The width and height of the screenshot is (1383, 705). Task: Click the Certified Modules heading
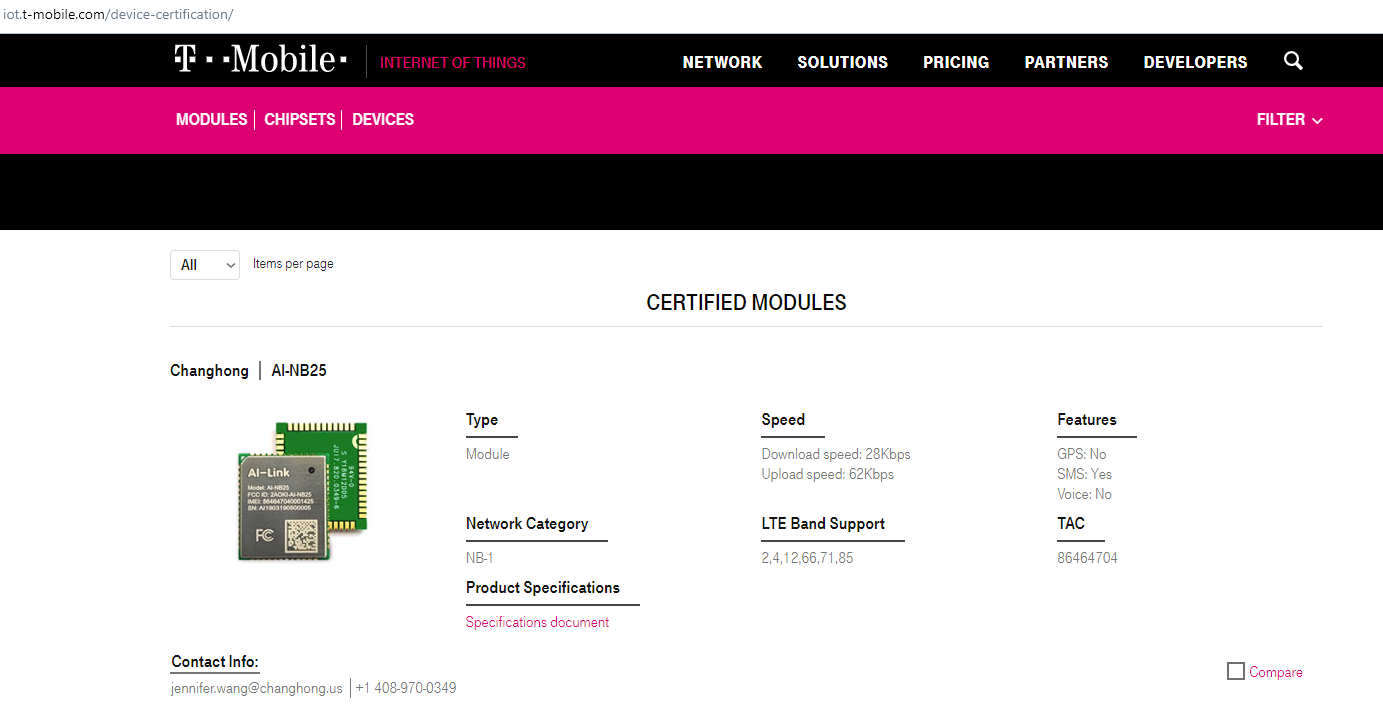tap(746, 302)
